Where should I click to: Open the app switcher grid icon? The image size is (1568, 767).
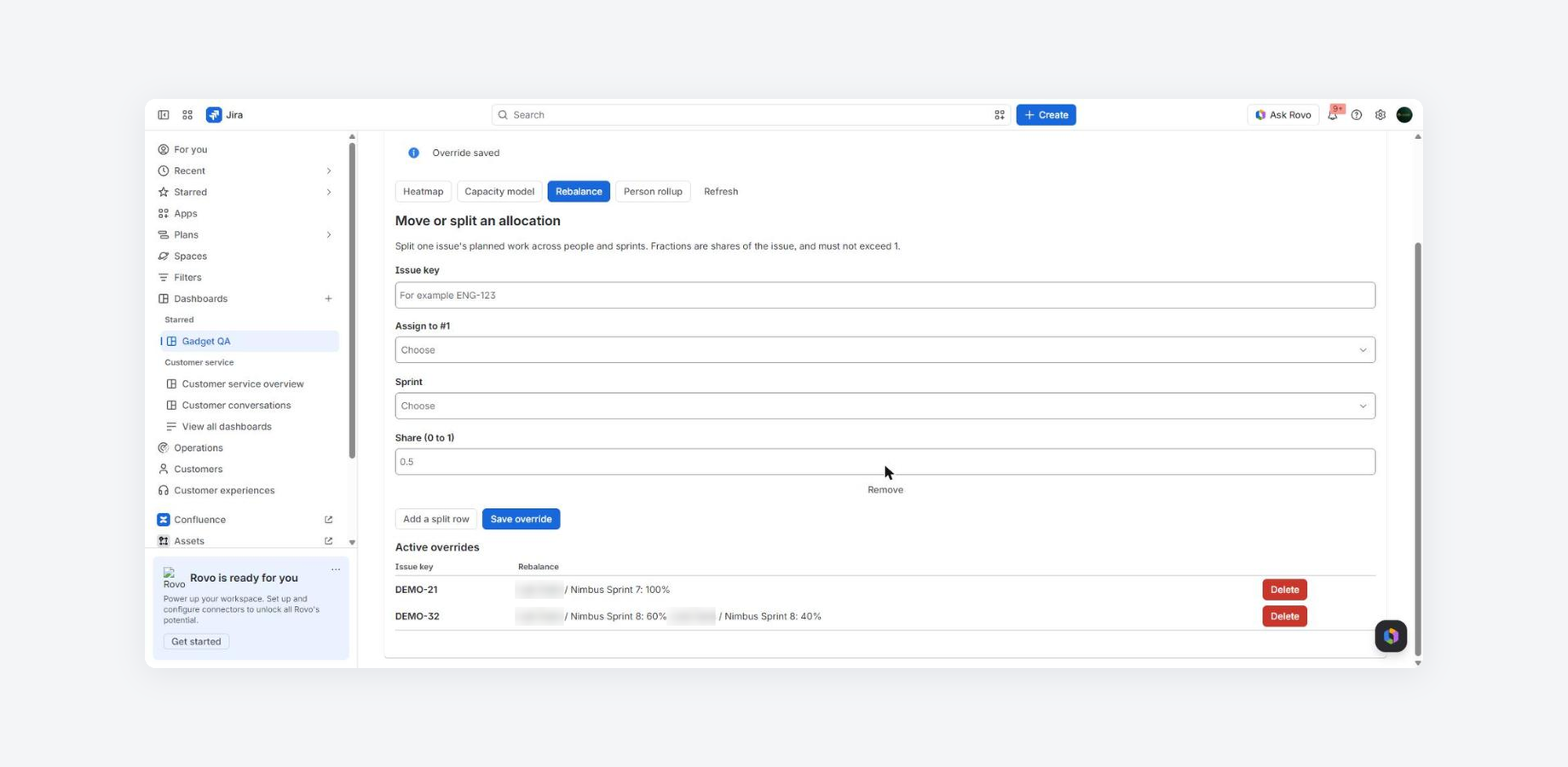tap(187, 115)
